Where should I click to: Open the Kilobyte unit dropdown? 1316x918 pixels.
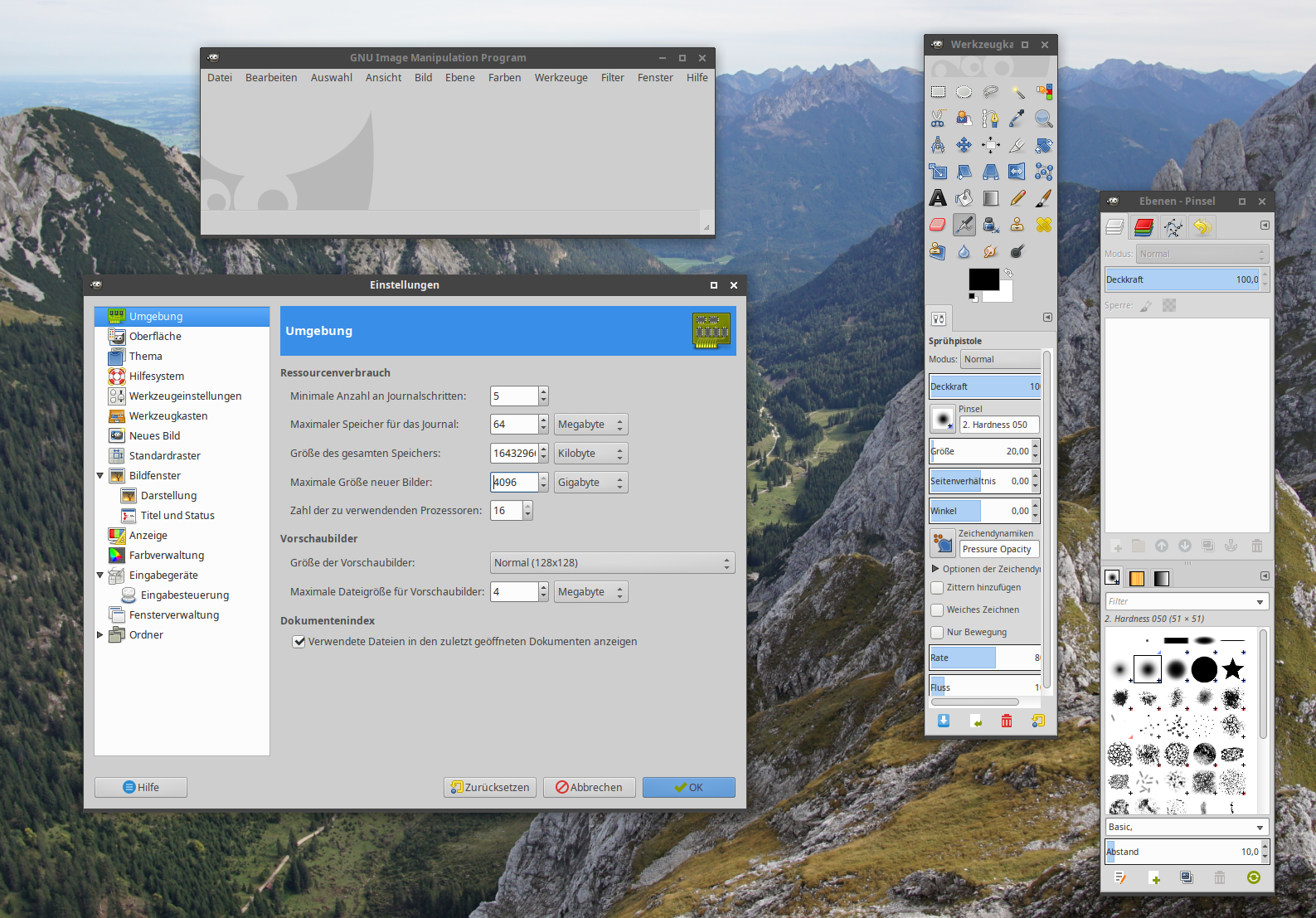(591, 453)
